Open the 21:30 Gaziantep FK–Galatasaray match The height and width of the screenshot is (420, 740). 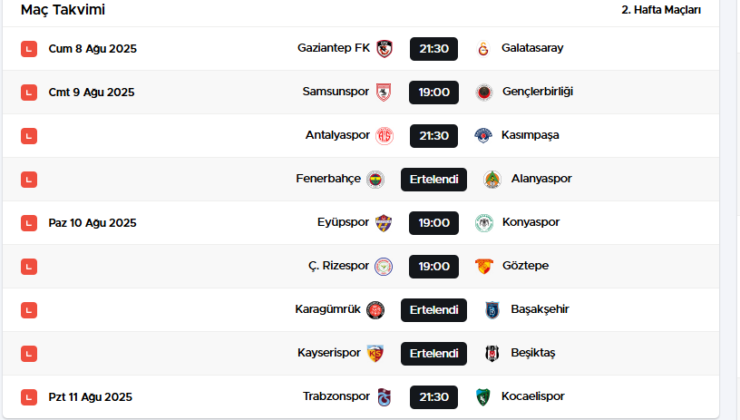433,49
